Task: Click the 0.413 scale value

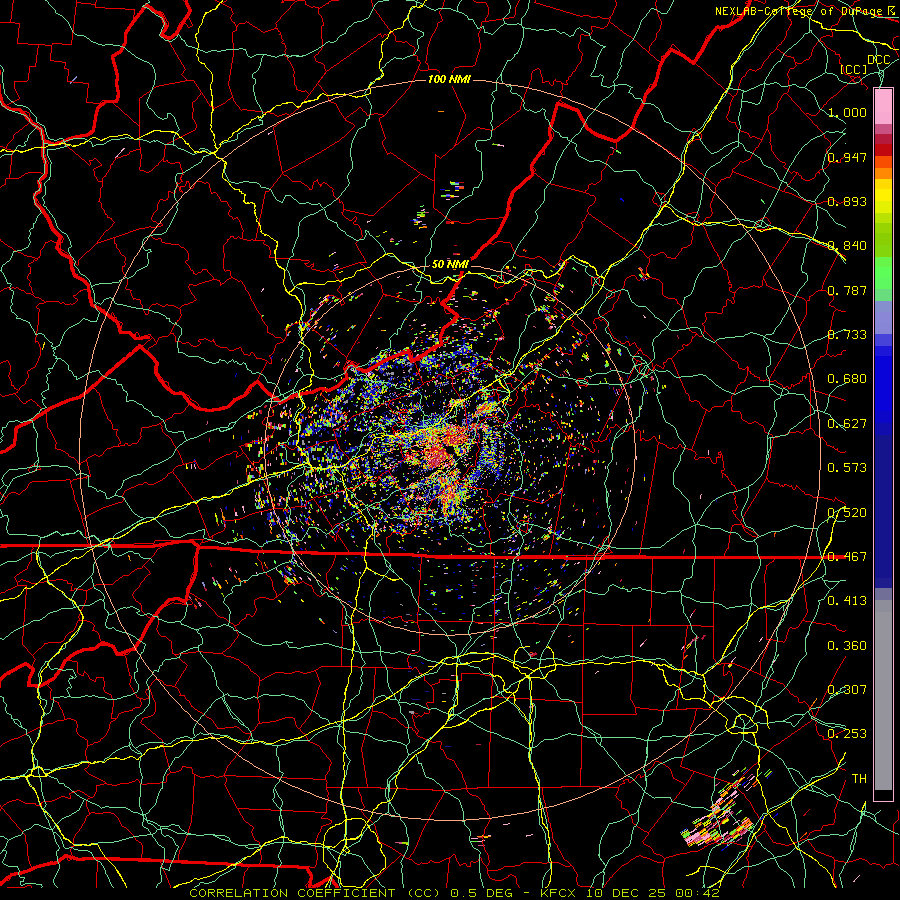Action: (847, 601)
